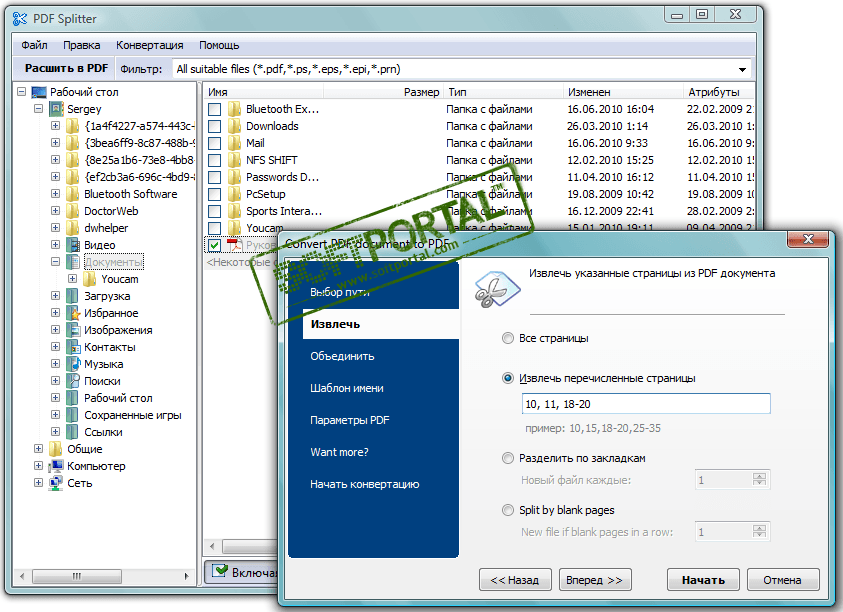
Task: Expand the Компьютер tree node
Action: point(38,466)
